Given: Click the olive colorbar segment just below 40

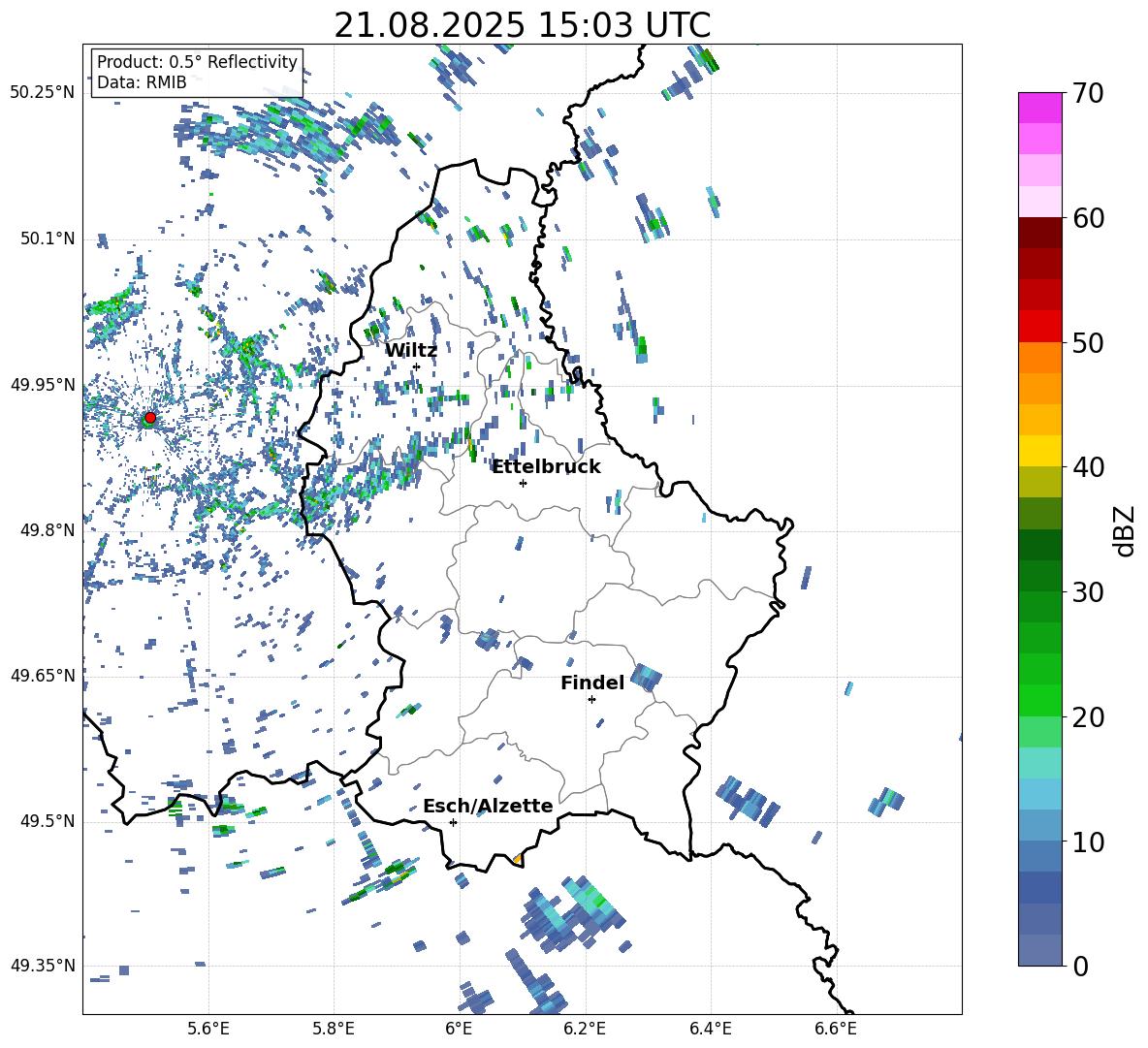Looking at the screenshot, I should (1039, 482).
